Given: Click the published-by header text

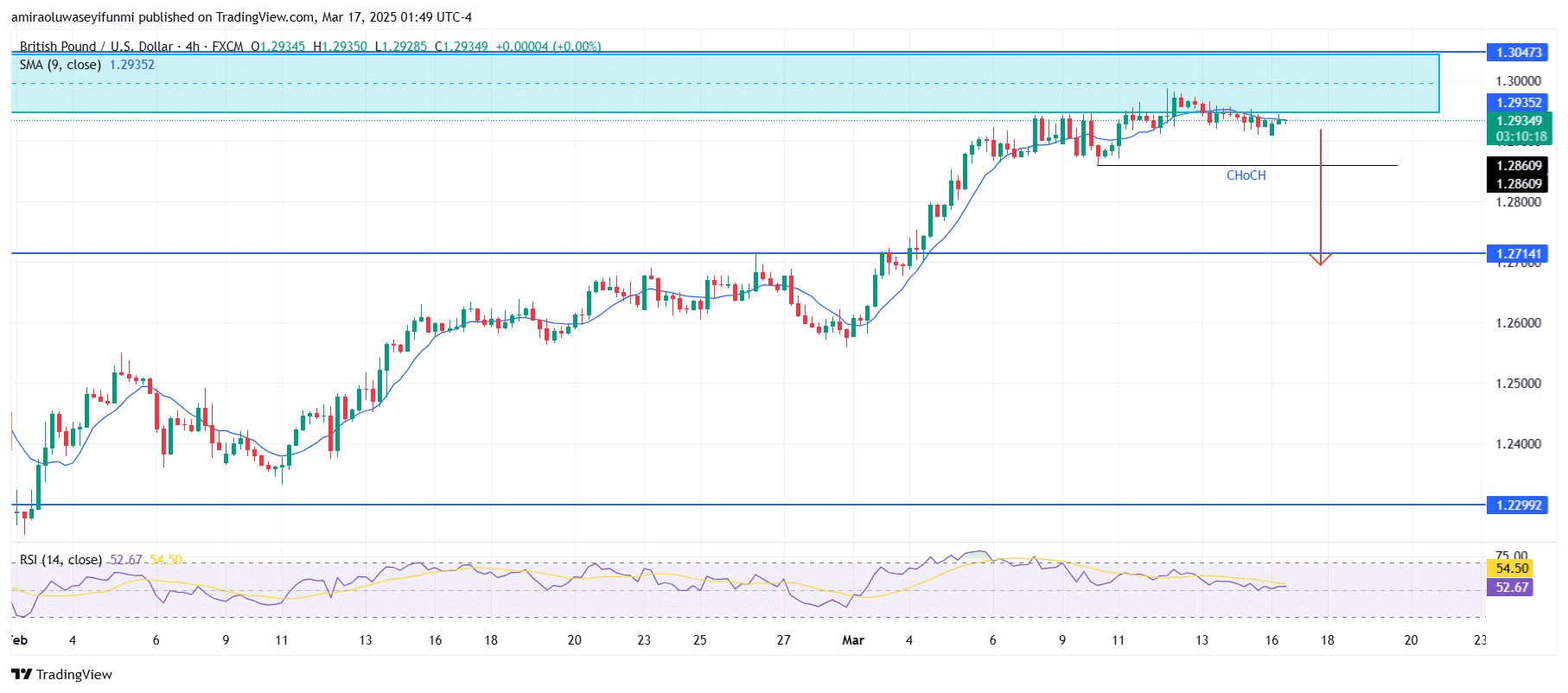Looking at the screenshot, I should (x=241, y=17).
